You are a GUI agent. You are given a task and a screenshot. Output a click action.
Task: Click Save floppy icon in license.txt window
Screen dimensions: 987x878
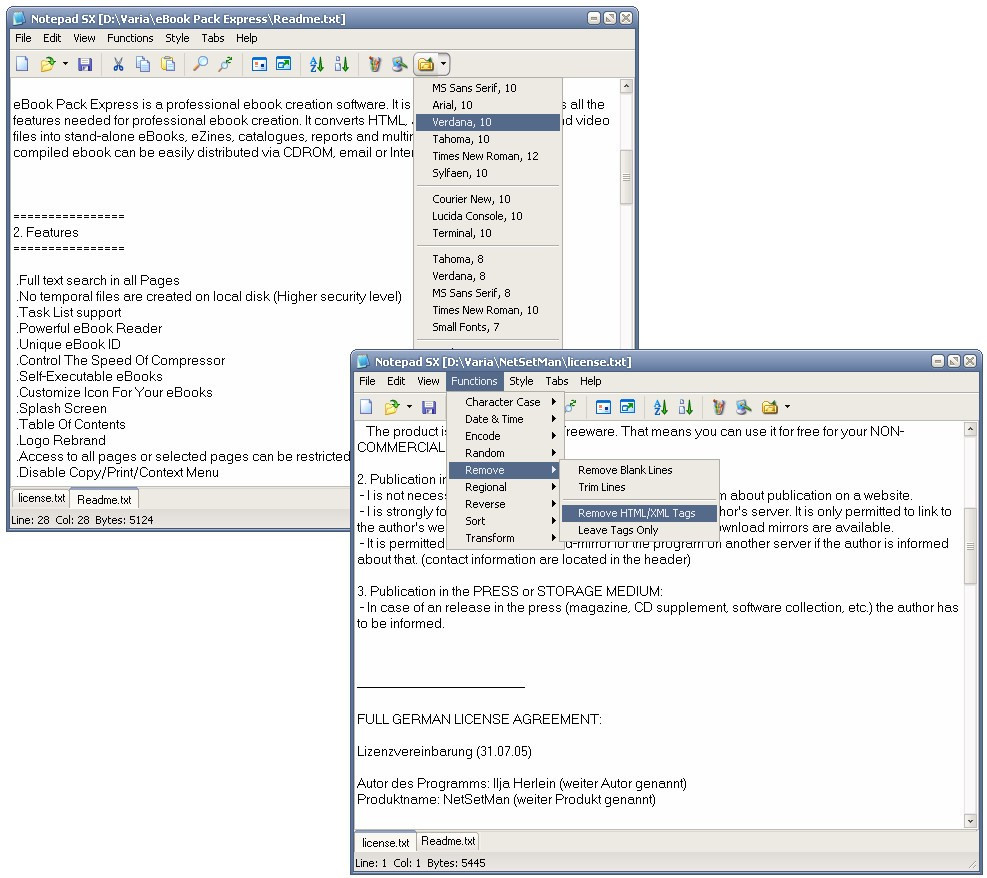[x=429, y=407]
